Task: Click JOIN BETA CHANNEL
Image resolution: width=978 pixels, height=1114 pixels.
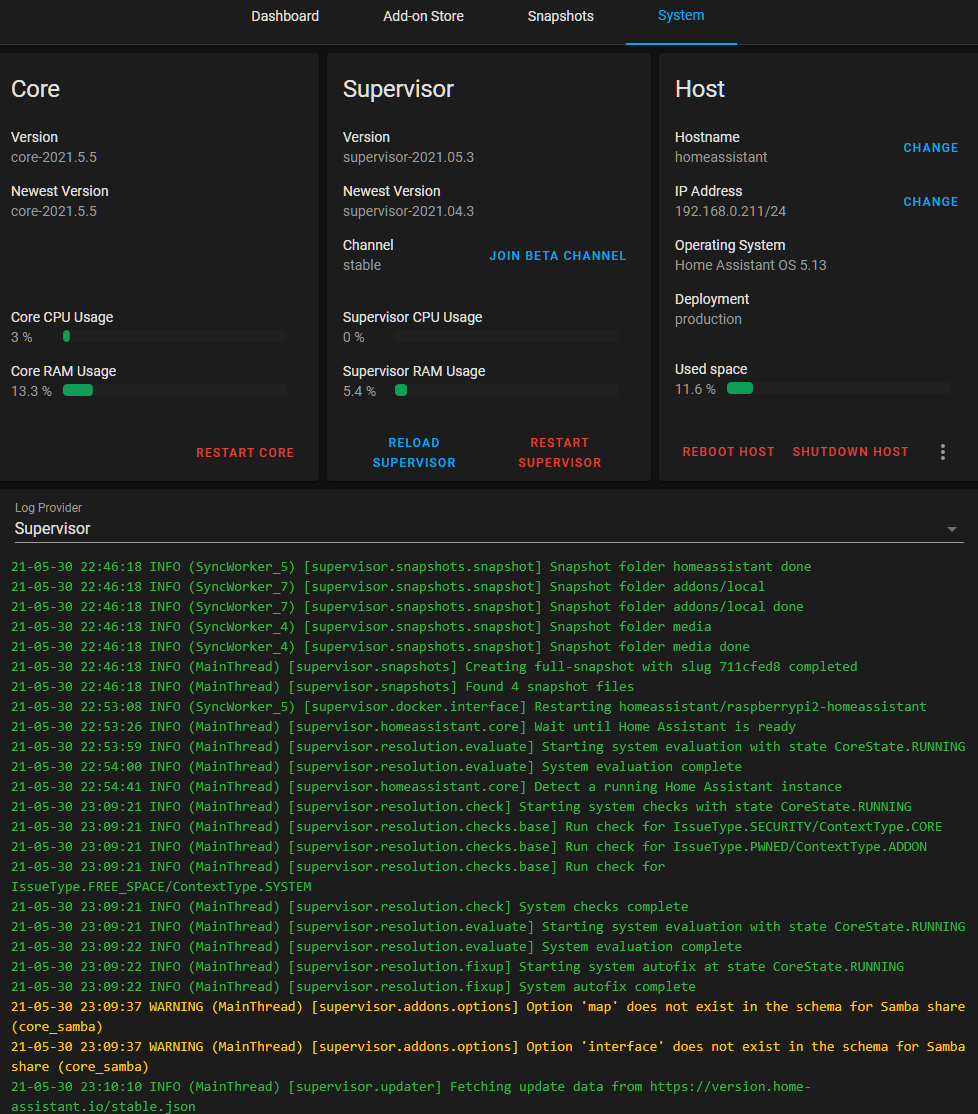Action: [558, 256]
